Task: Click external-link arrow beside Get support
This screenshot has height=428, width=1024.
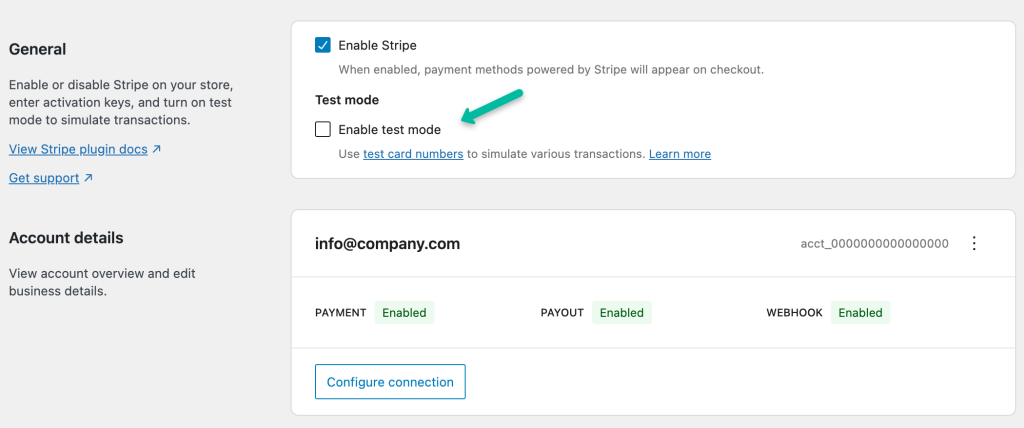Action: tap(88, 178)
